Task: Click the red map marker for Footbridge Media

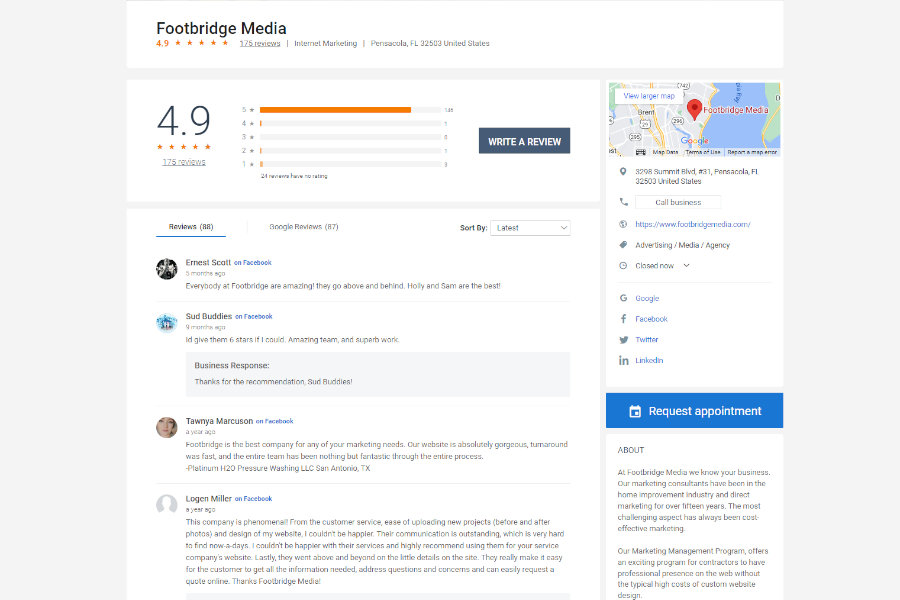Action: coord(694,109)
